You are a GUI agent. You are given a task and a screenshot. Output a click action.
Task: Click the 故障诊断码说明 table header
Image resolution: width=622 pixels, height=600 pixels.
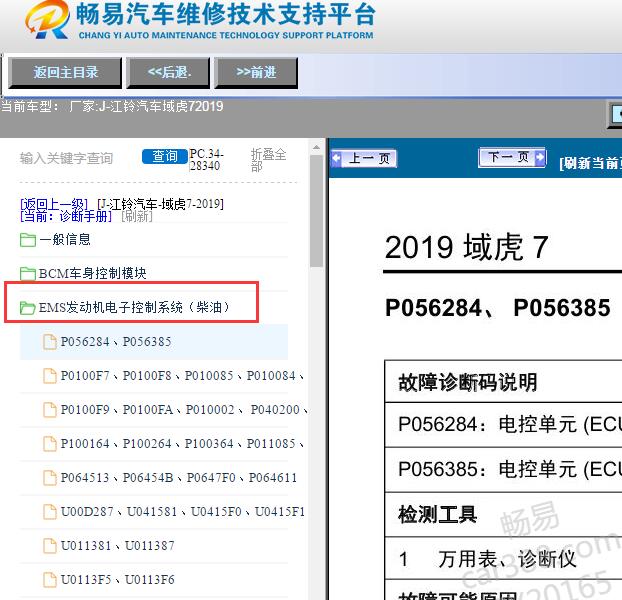467,382
